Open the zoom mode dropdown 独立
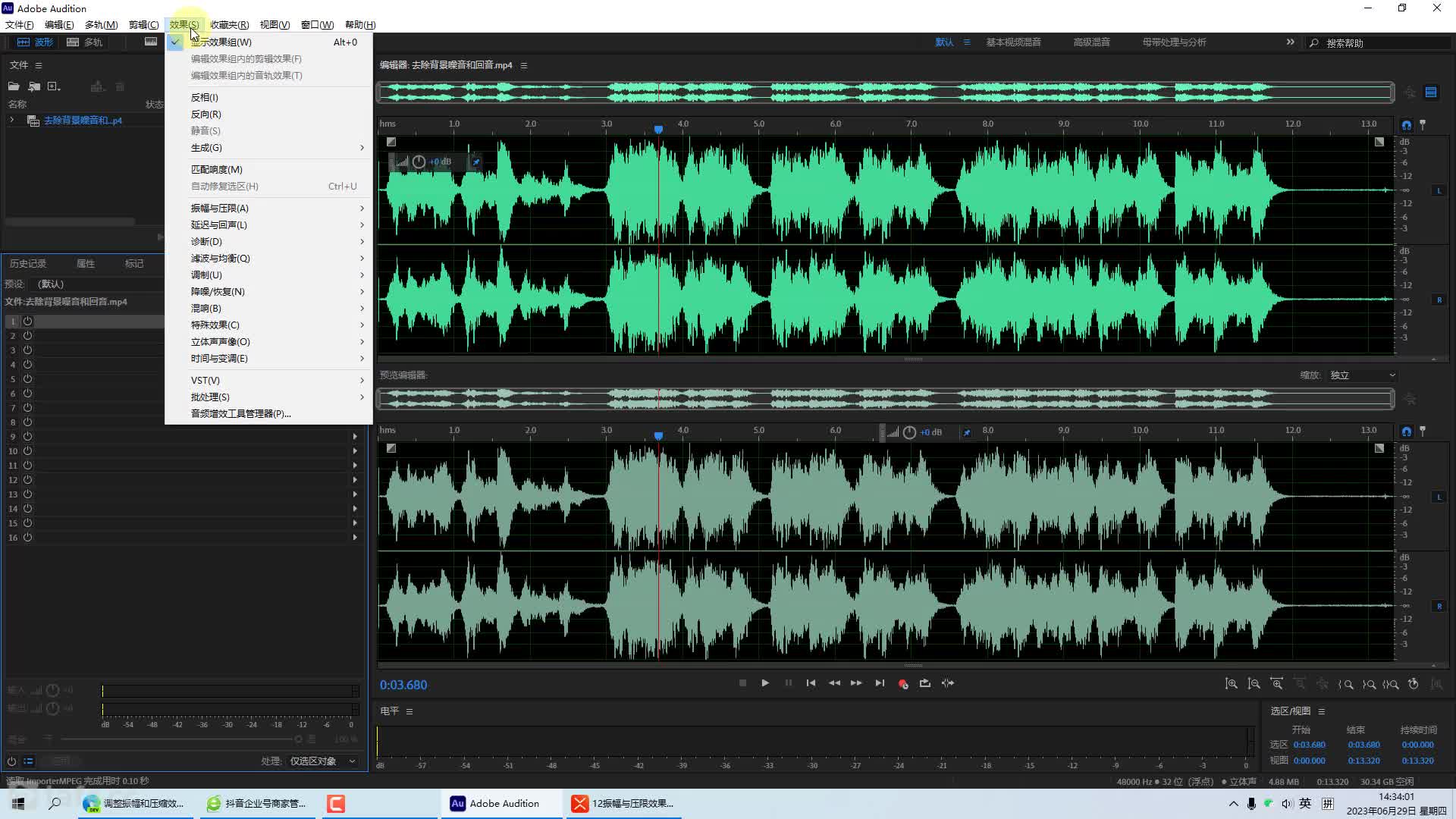This screenshot has height=819, width=1456. coord(1362,375)
